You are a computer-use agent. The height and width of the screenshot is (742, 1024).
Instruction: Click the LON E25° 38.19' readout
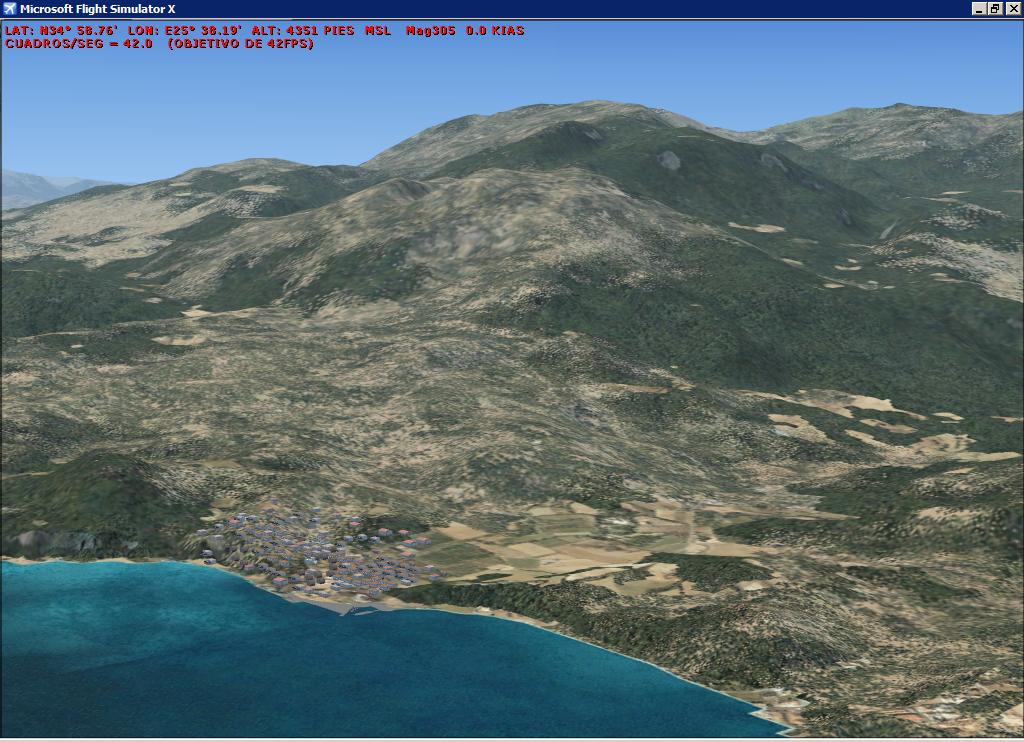pyautogui.click(x=184, y=30)
